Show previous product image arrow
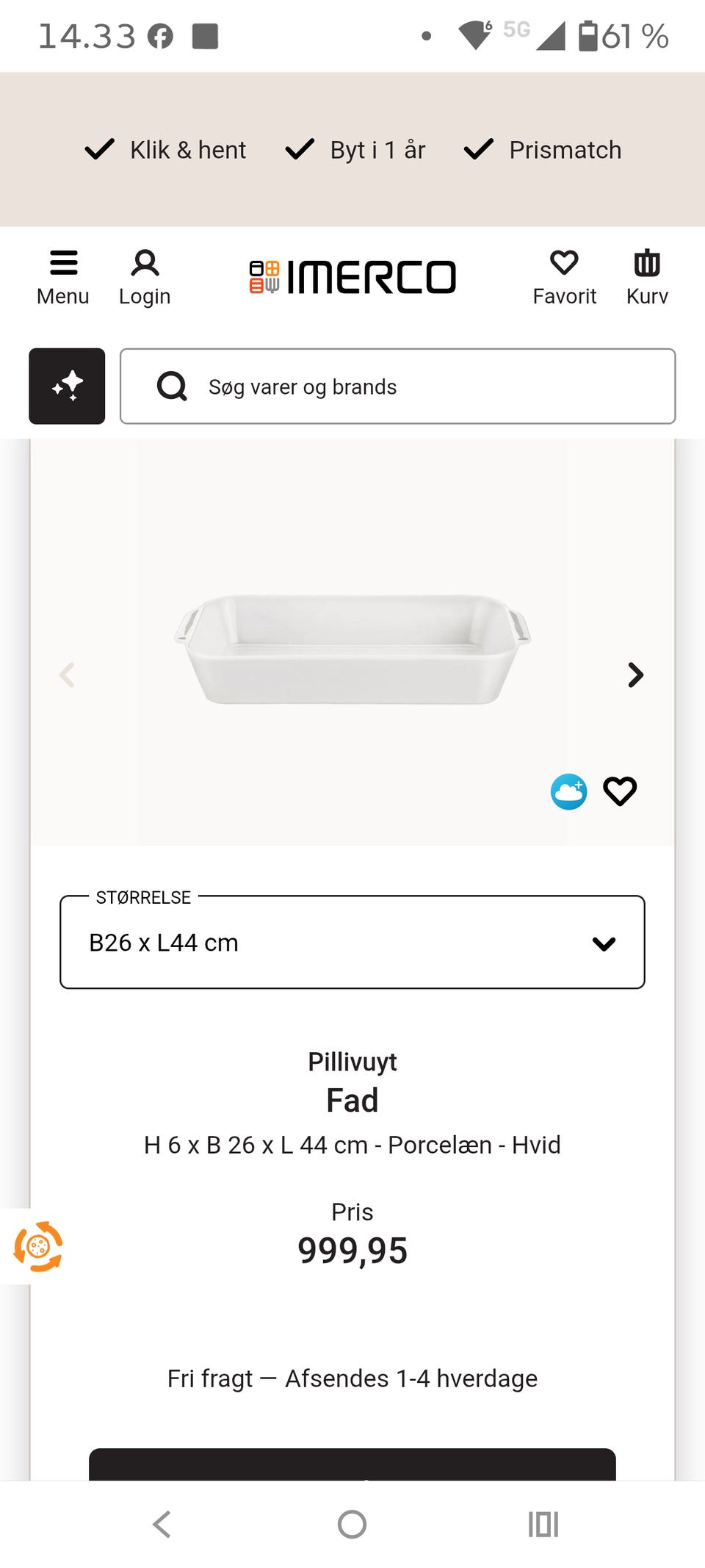 coord(67,675)
